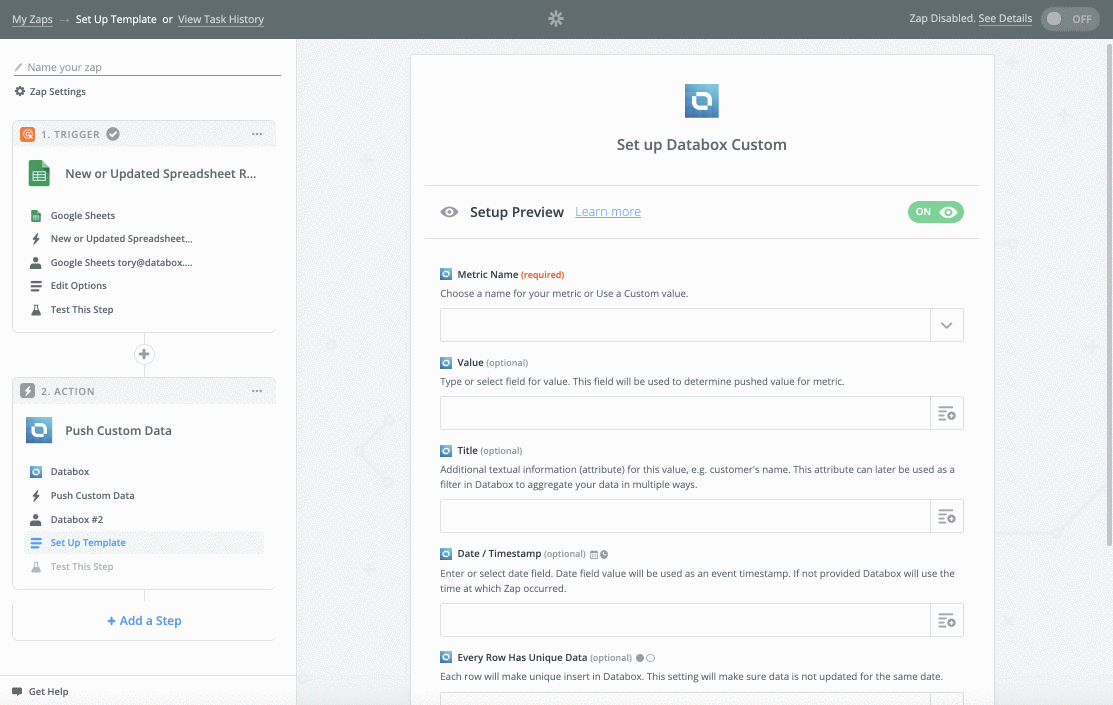The width and height of the screenshot is (1113, 705).
Task: Select Databox #2 account item
Action: 77,520
